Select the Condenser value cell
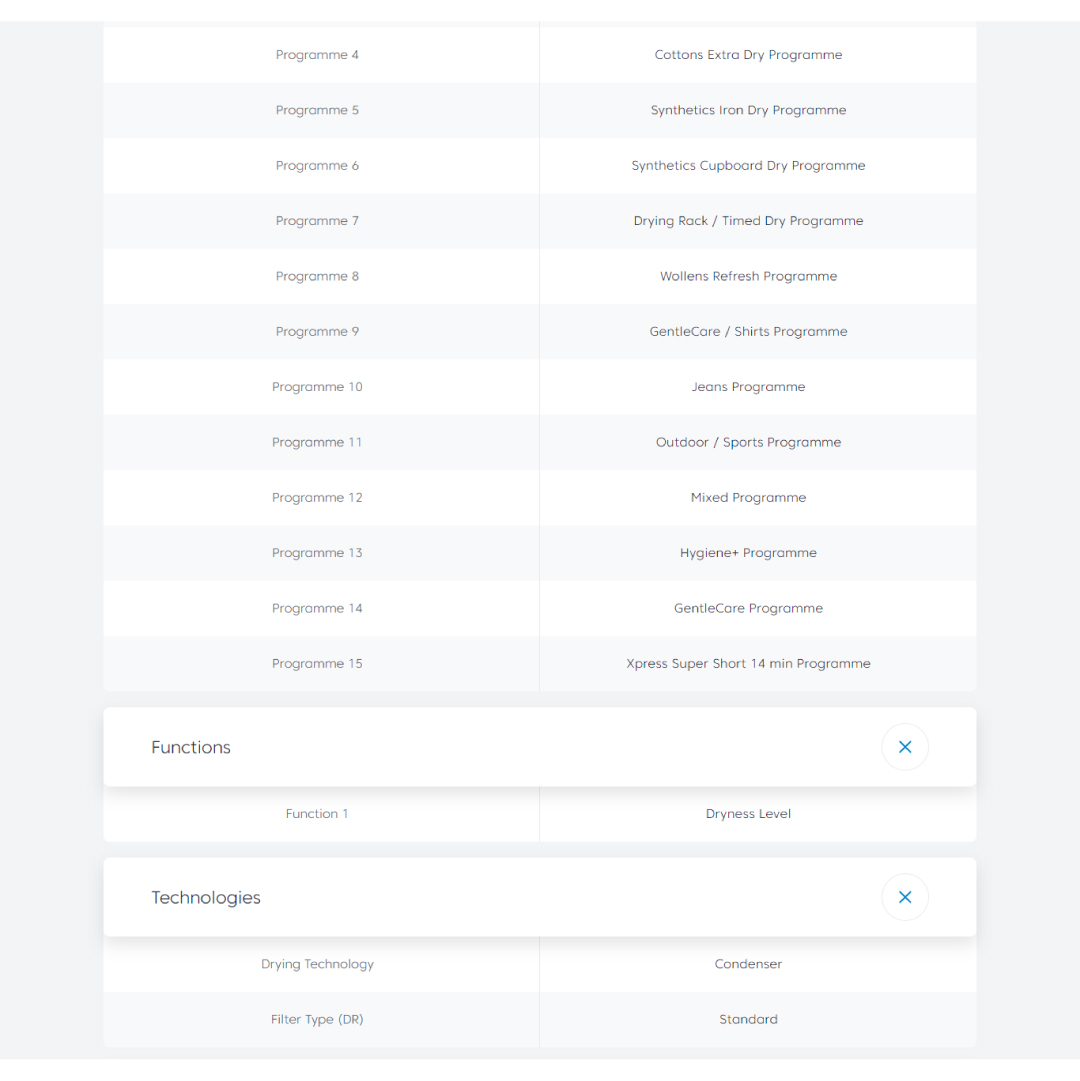Screen dimensions: 1080x1081 pyautogui.click(x=748, y=964)
